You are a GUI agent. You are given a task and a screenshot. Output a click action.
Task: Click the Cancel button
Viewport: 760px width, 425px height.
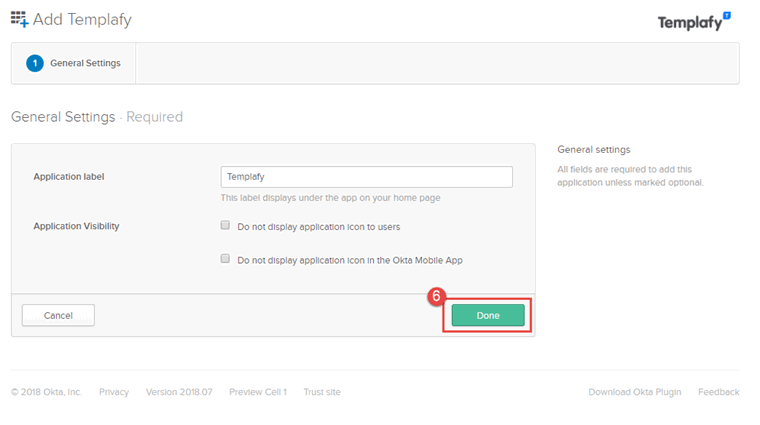58,315
